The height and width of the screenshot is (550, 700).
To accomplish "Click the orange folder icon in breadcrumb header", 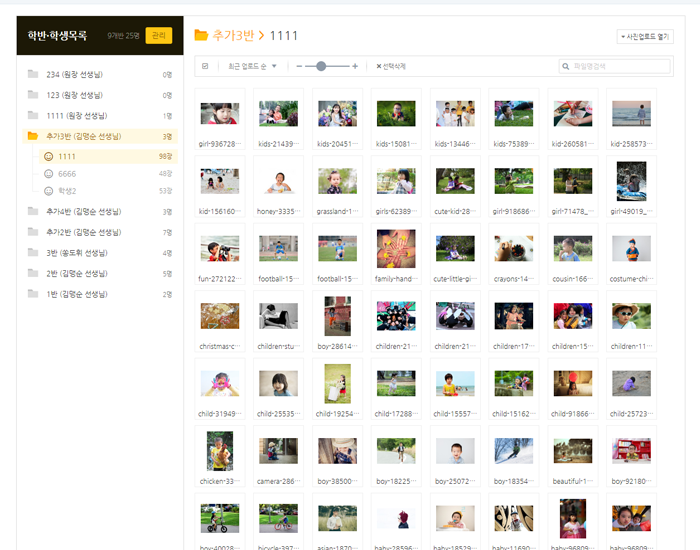I will 201,35.
